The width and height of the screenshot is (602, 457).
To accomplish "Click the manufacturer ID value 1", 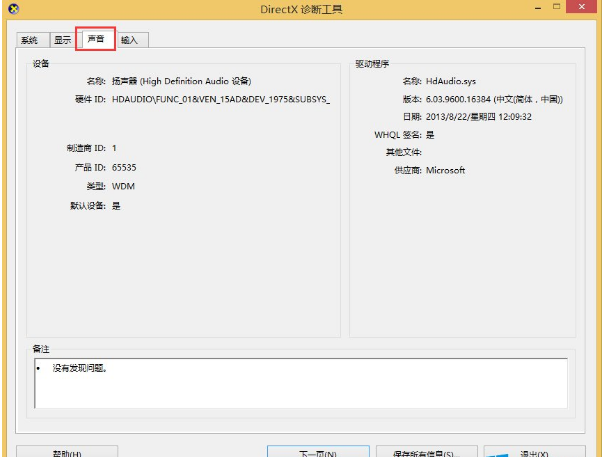I will coord(114,148).
